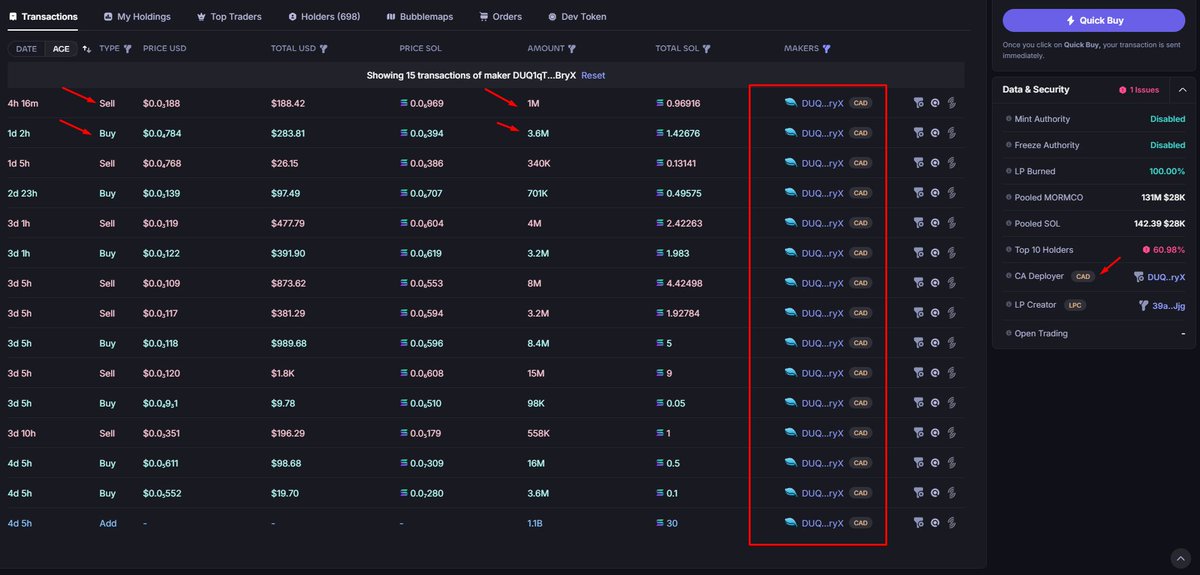Viewport: 1200px width, 575px height.
Task: Maker filter icon in the $477.79 row
Action: [x=918, y=223]
